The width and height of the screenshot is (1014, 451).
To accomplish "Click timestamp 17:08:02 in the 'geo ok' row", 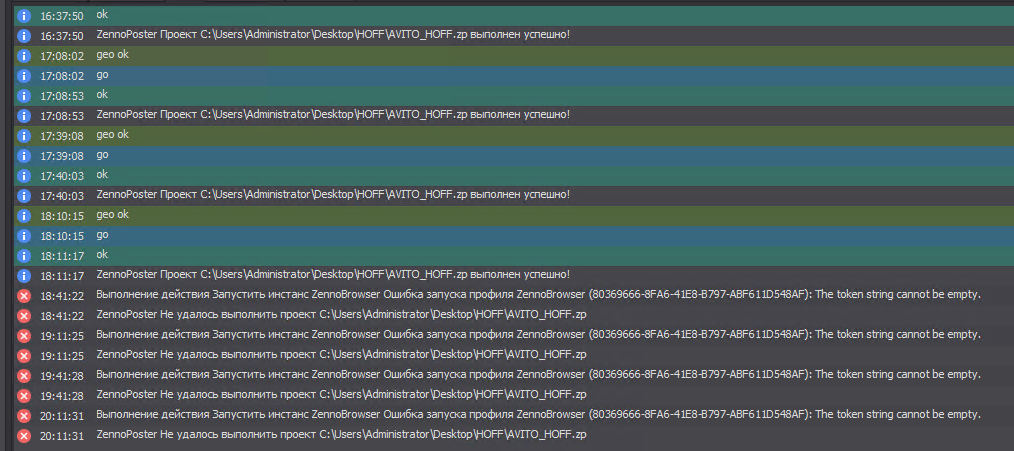I will click(x=61, y=56).
